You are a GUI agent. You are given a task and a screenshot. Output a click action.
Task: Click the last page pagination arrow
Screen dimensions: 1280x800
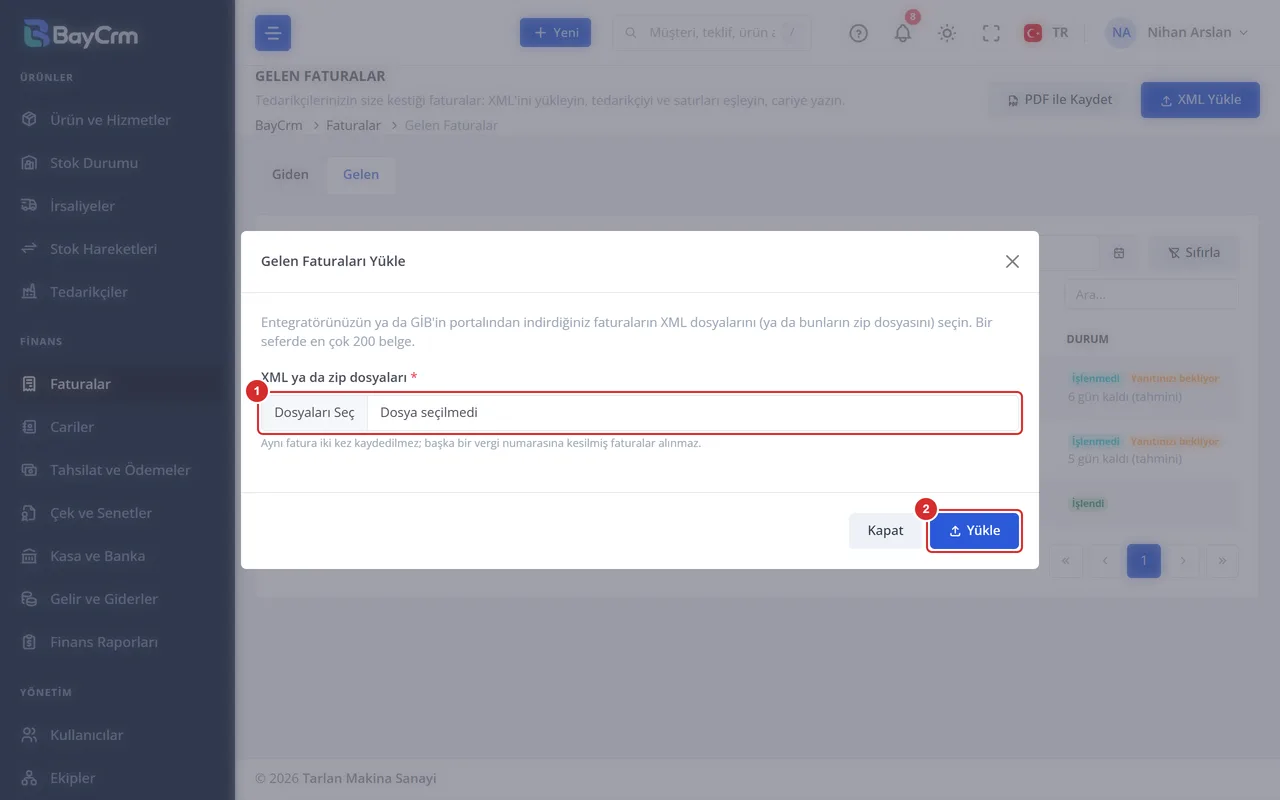[x=1222, y=561]
